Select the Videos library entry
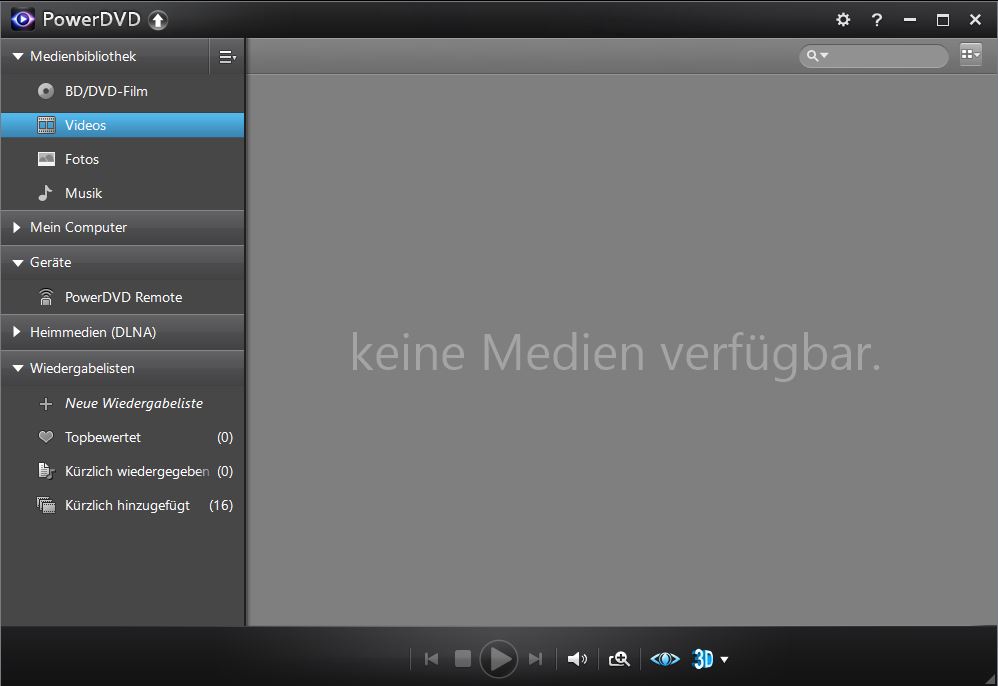Image resolution: width=998 pixels, height=686 pixels. [x=122, y=125]
